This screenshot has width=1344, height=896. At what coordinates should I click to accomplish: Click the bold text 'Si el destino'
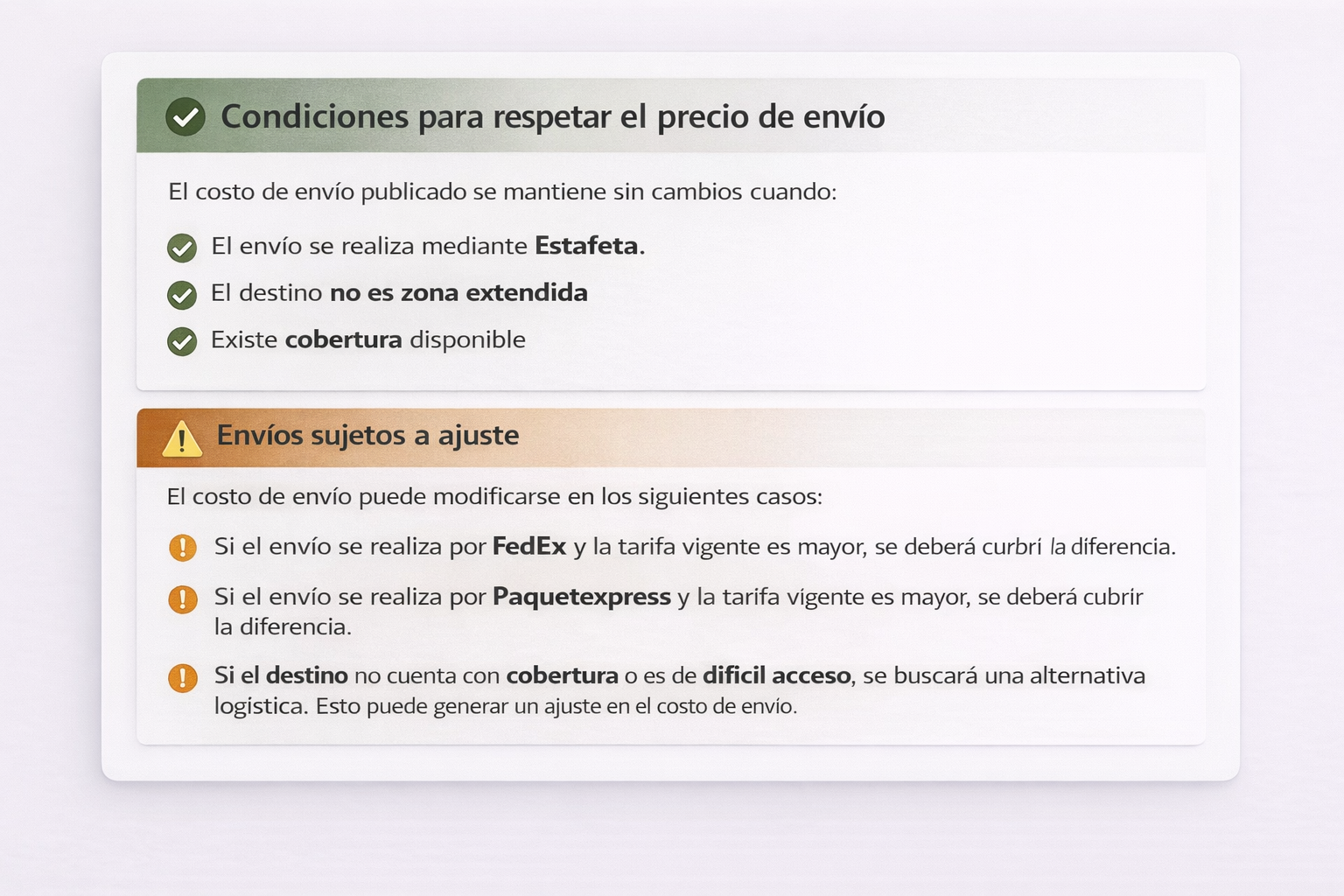pos(281,675)
